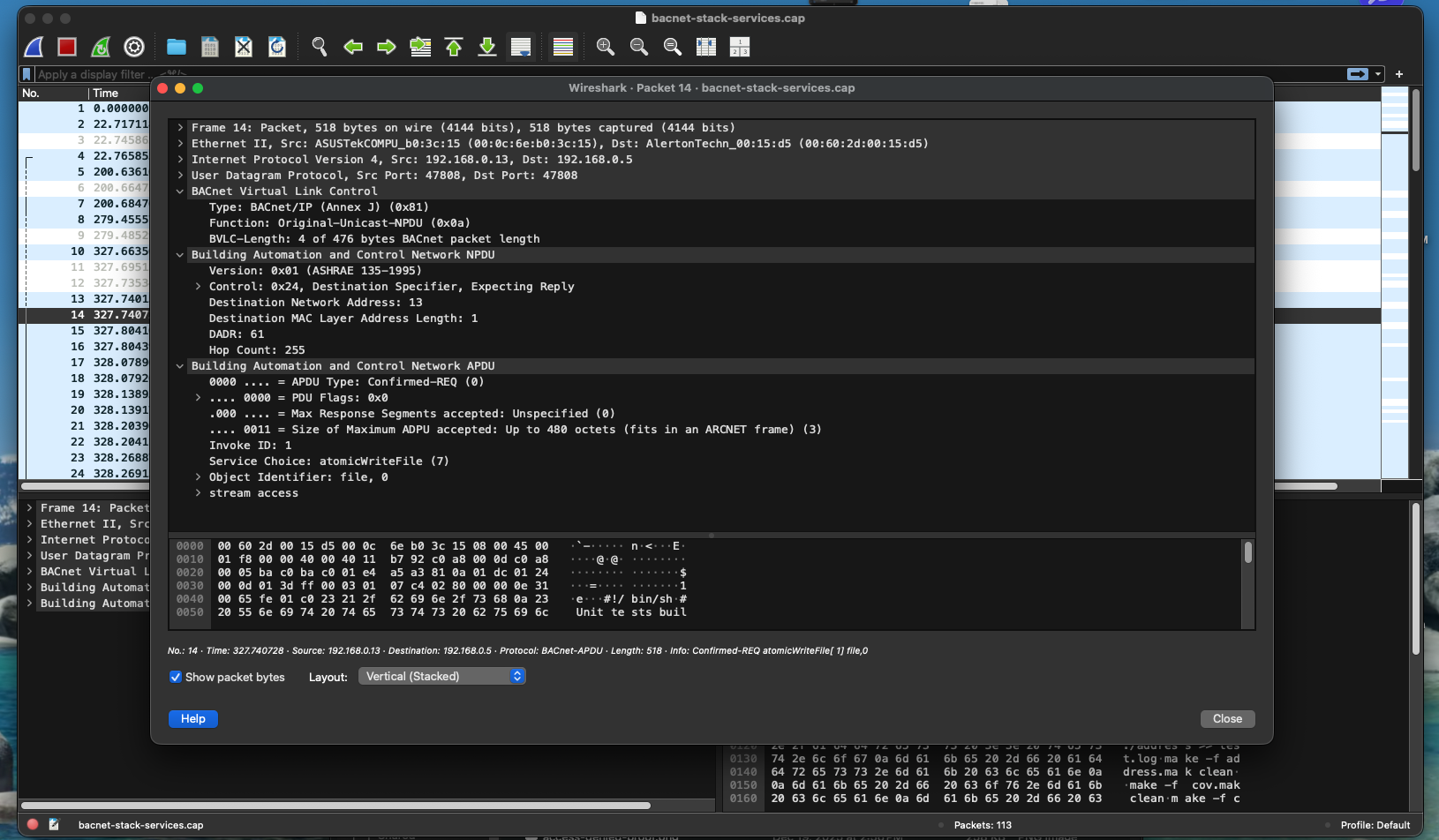Image resolution: width=1439 pixels, height=840 pixels.
Task: Uncheck the Show packet bytes checkbox
Action: pyautogui.click(x=176, y=677)
